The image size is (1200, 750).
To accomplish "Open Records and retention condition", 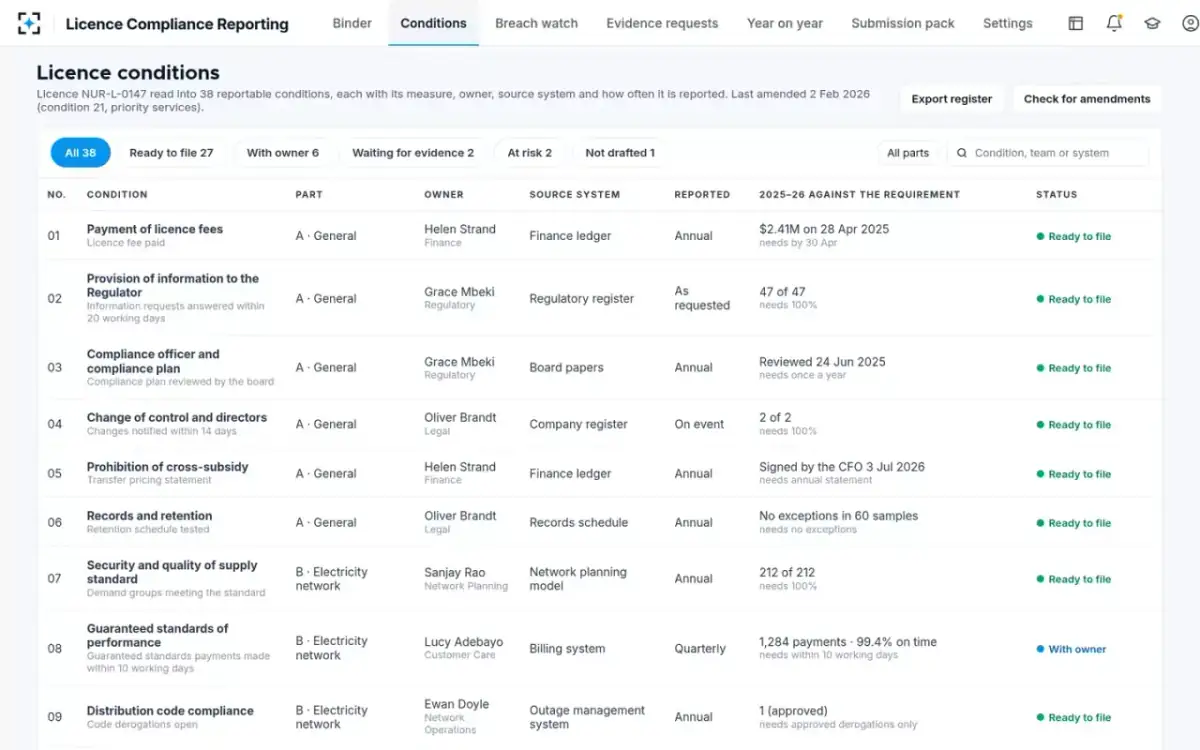I will [x=149, y=515].
